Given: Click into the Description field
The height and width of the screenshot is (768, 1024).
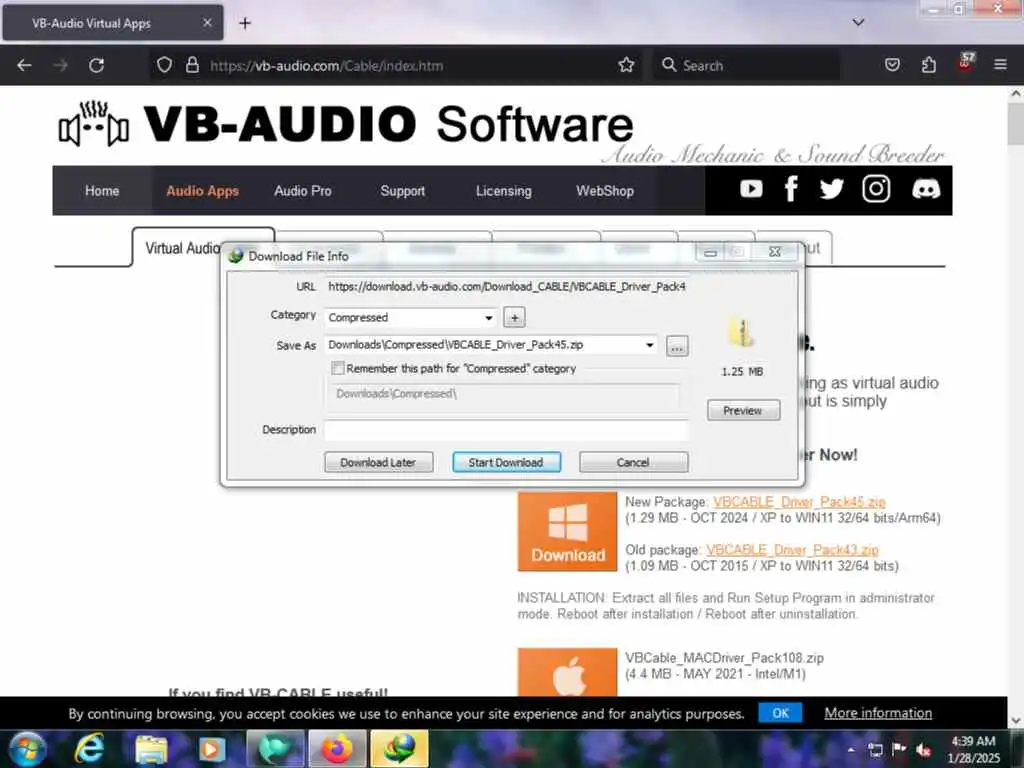Looking at the screenshot, I should [x=506, y=430].
